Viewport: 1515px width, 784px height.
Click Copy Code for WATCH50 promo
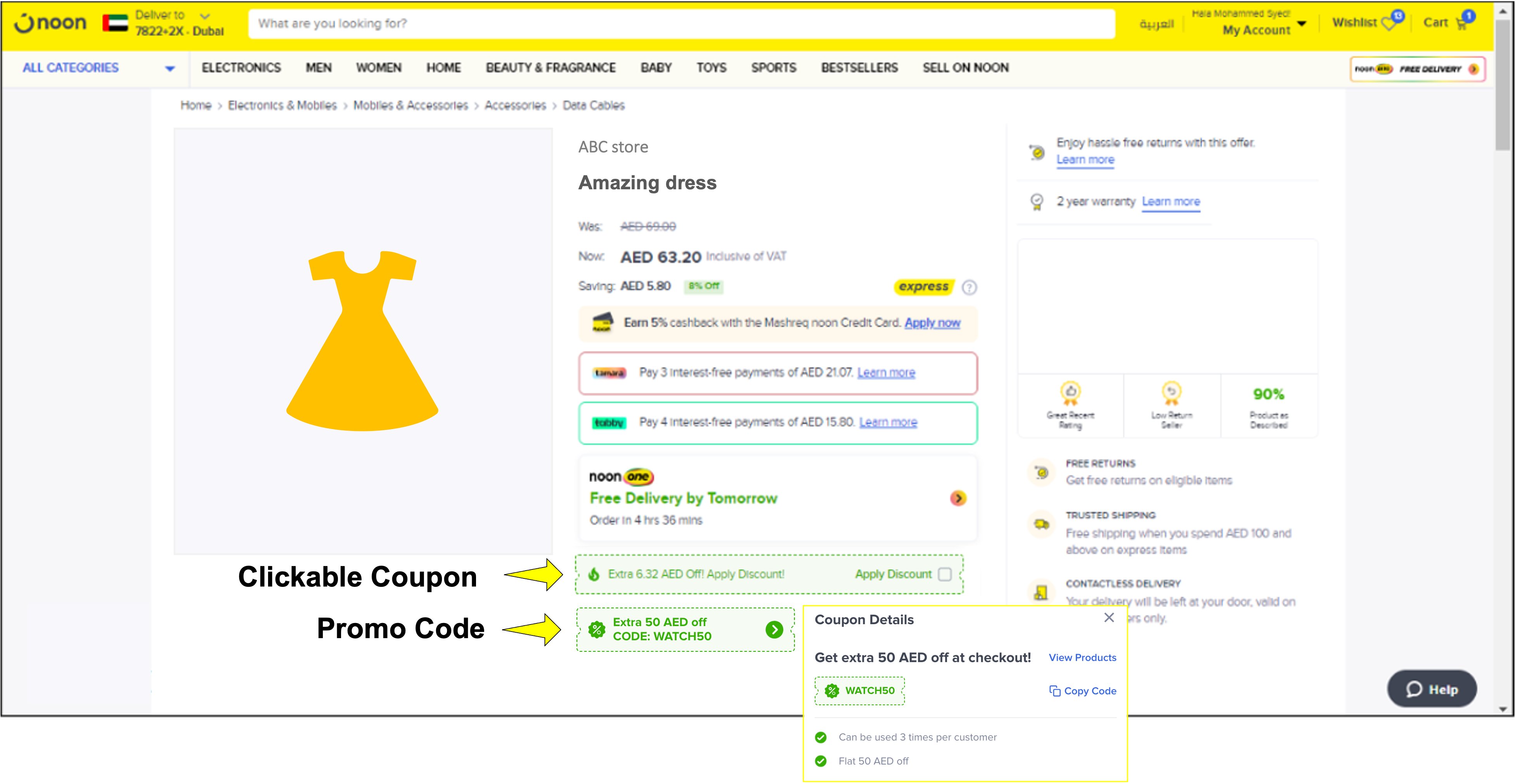[1083, 690]
